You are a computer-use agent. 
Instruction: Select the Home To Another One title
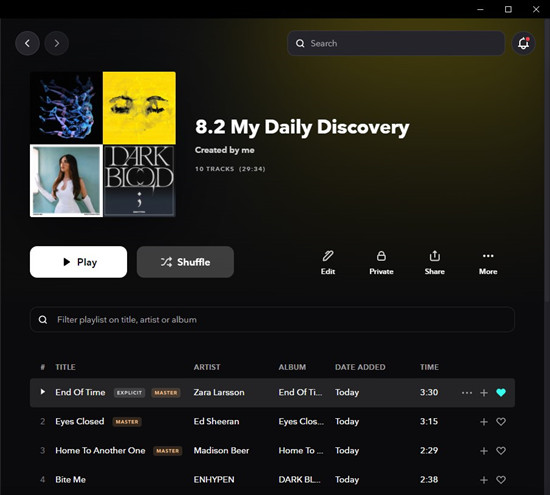(x=100, y=450)
